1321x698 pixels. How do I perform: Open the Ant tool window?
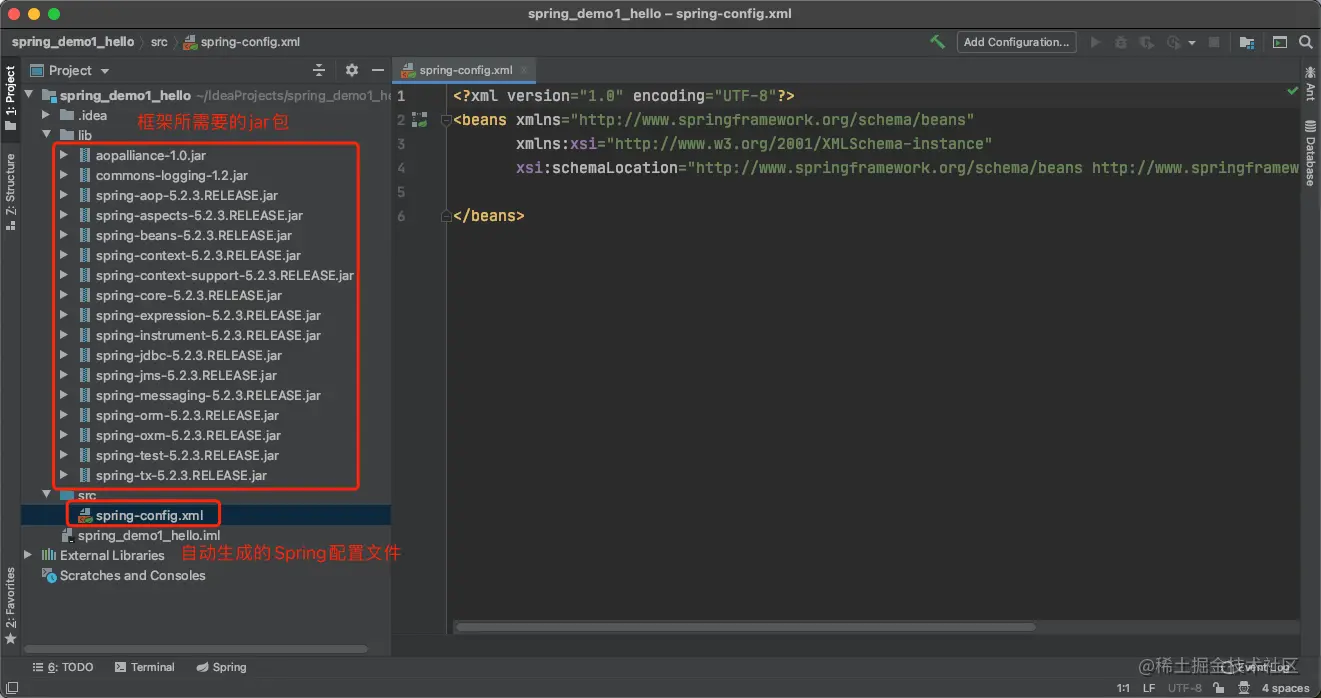[1310, 82]
